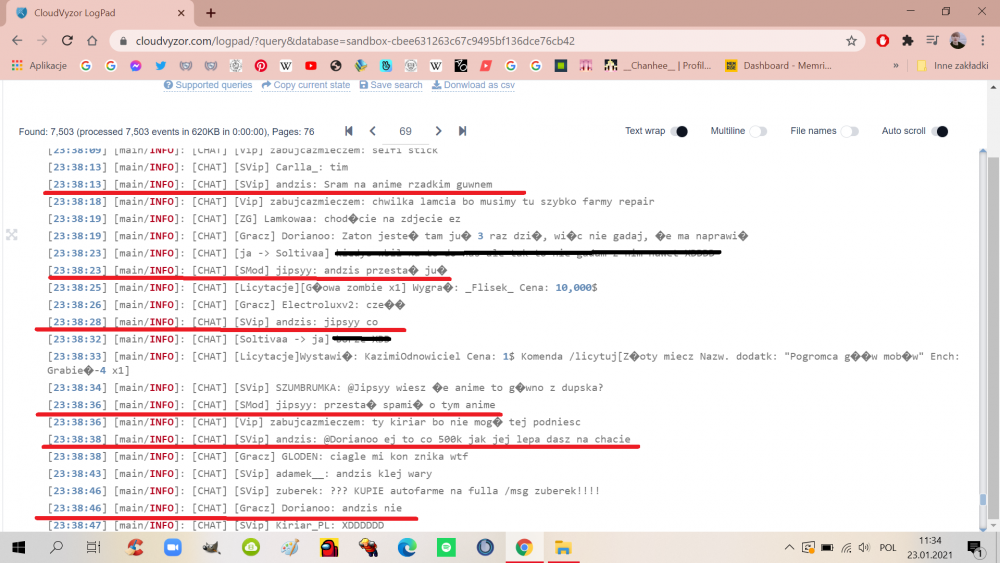Screen dimensions: 1000x563
Task: Click the page number field showing 69
Action: pyautogui.click(x=405, y=131)
